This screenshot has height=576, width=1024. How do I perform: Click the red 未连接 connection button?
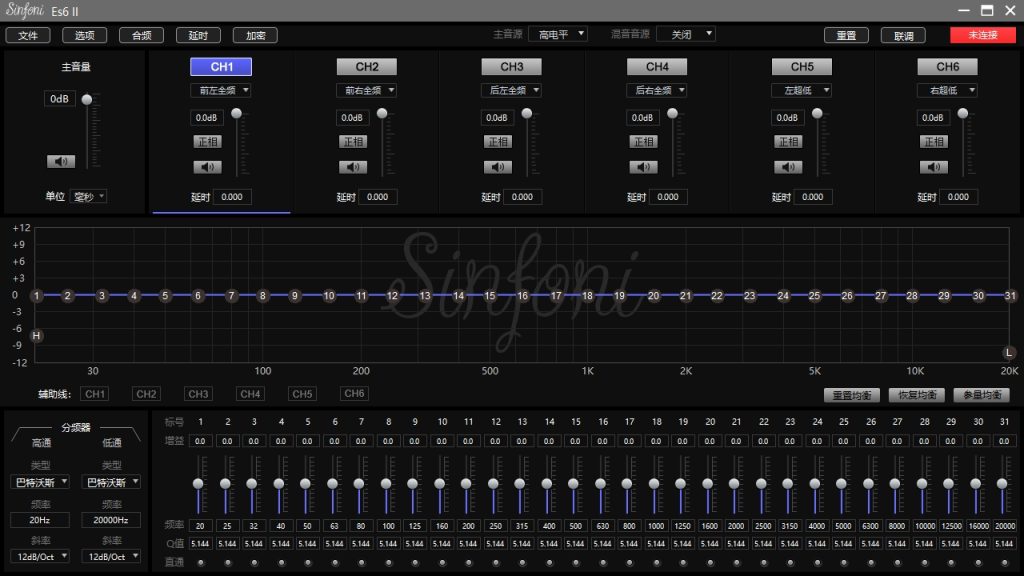click(x=983, y=35)
